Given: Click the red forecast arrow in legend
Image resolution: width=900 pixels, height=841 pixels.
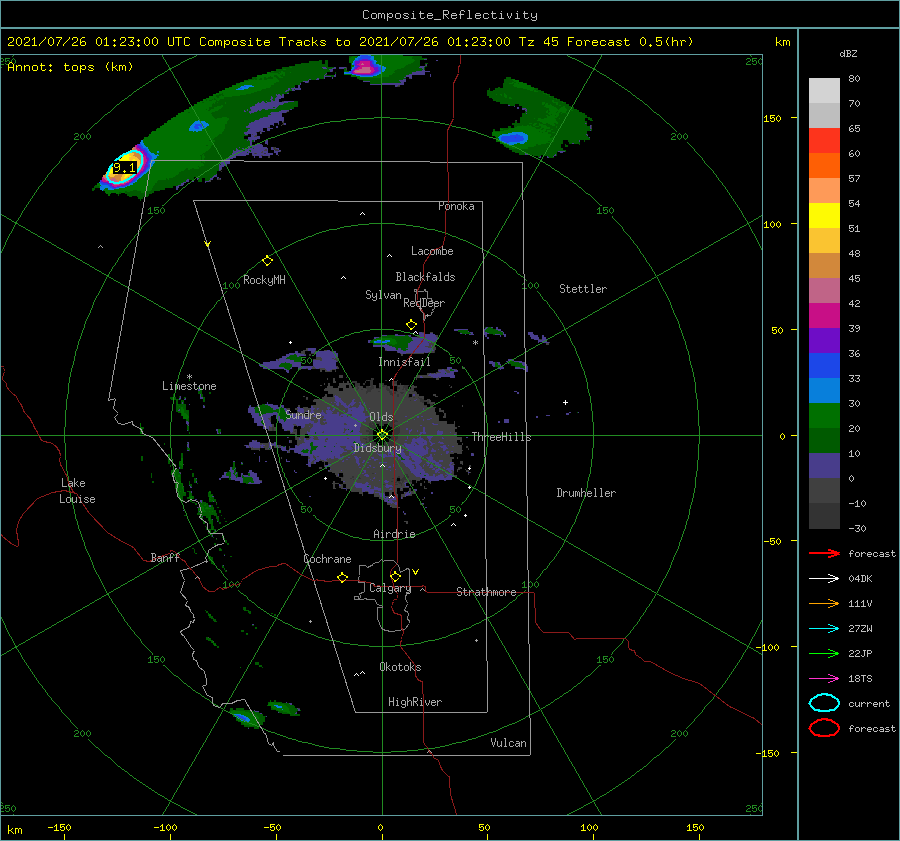Looking at the screenshot, I should tap(824, 553).
